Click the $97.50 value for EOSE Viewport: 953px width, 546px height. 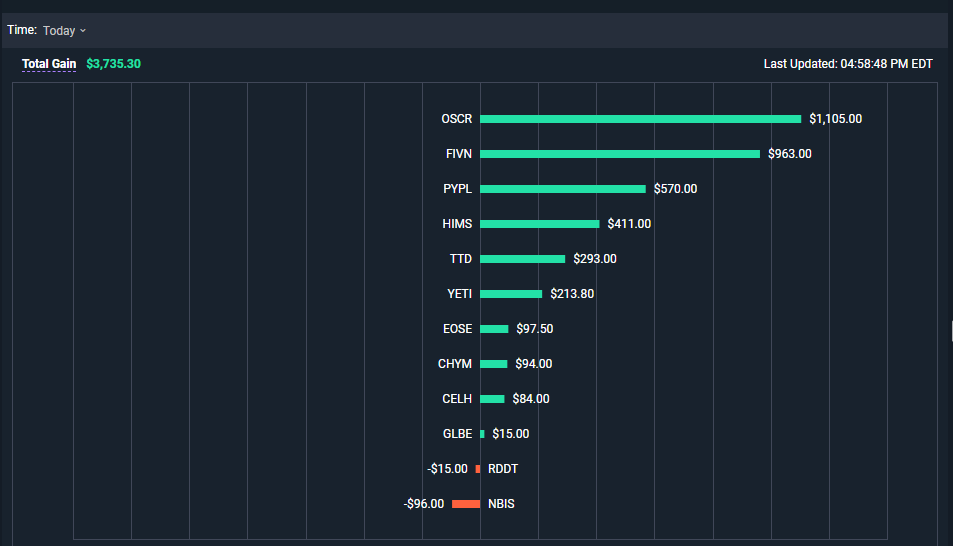pos(535,328)
